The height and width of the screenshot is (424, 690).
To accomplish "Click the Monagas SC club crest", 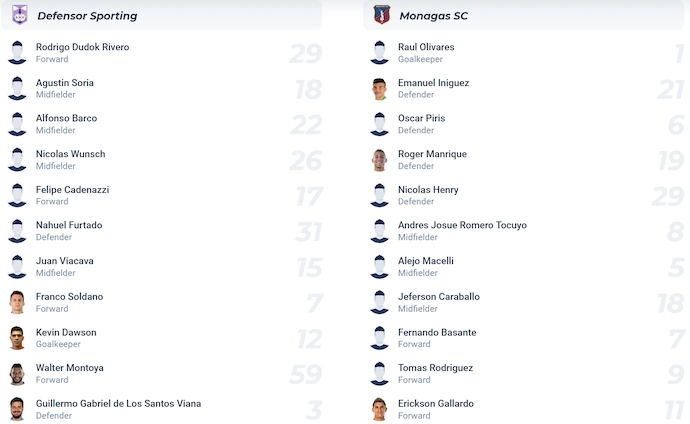I will tap(380, 15).
